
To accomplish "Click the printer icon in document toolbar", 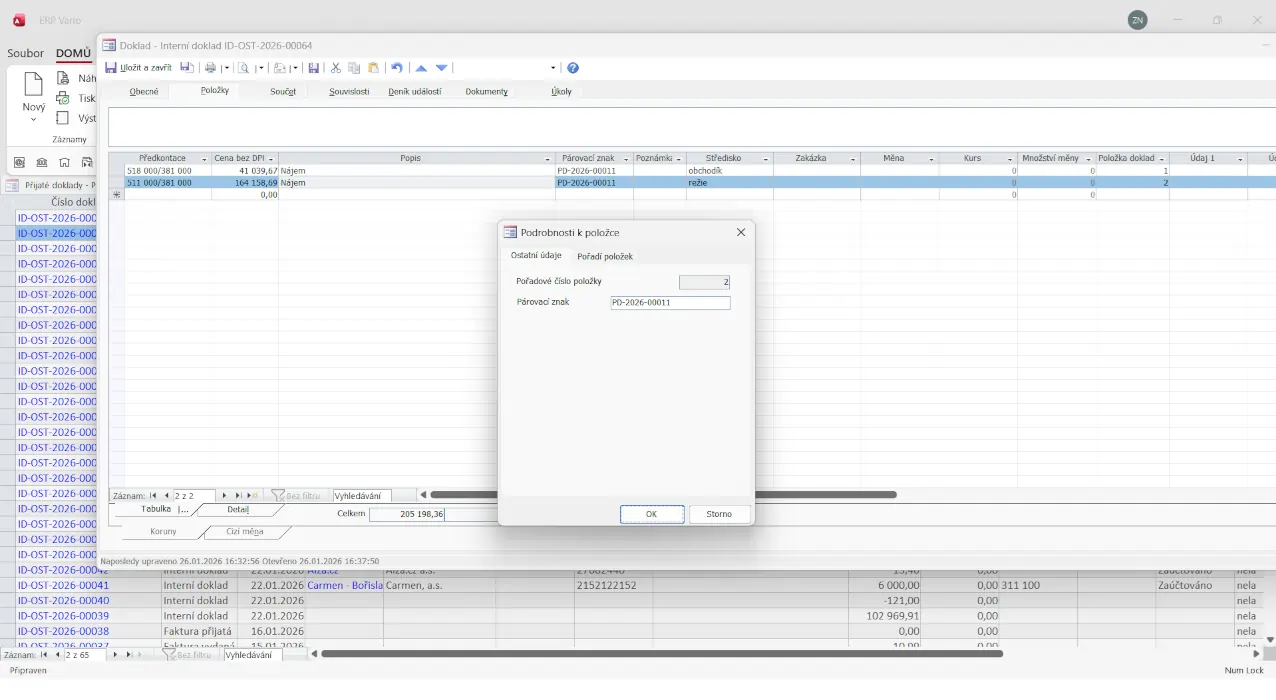I will click(x=210, y=68).
